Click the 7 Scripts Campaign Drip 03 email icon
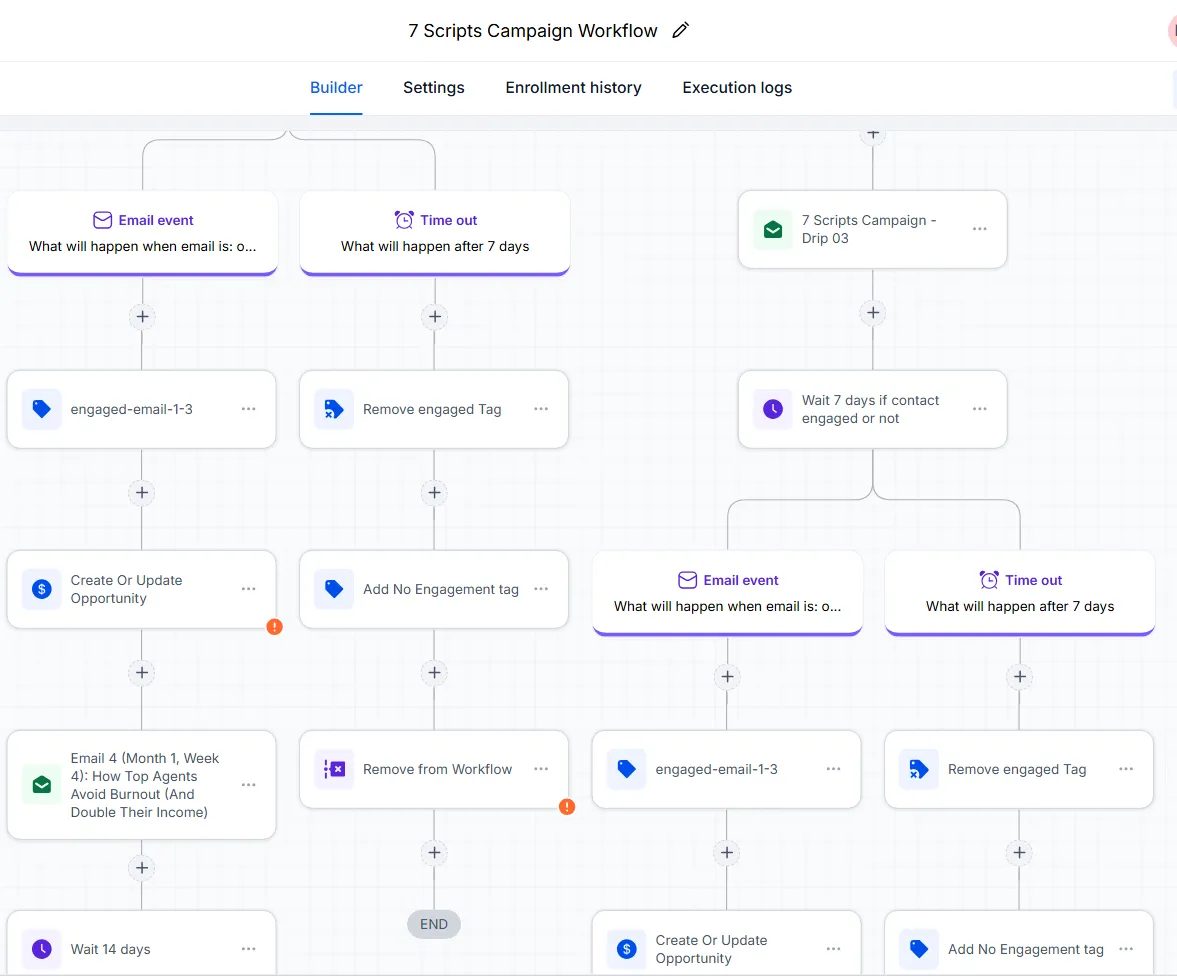 pyautogui.click(x=773, y=229)
